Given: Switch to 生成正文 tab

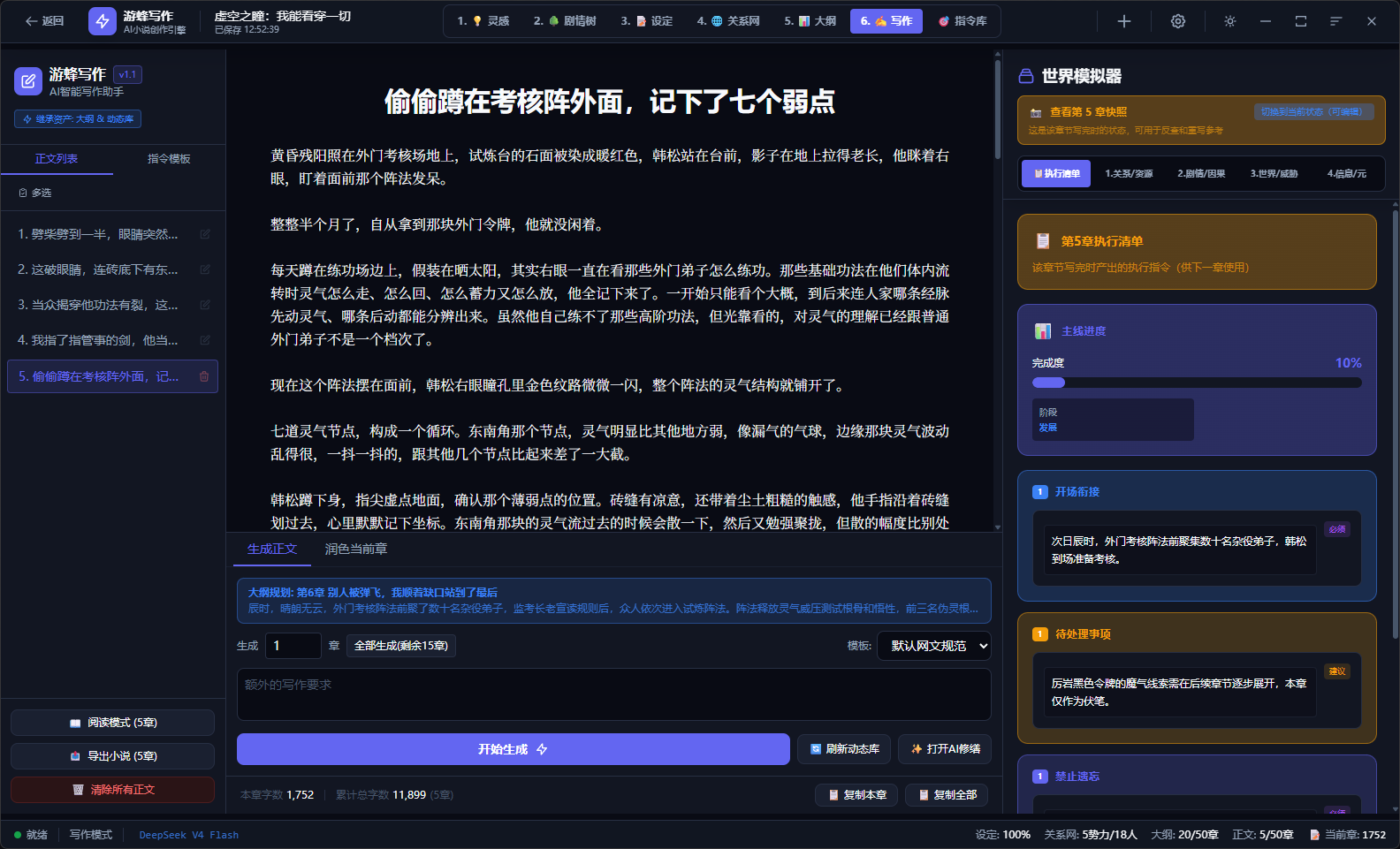Looking at the screenshot, I should pyautogui.click(x=272, y=550).
